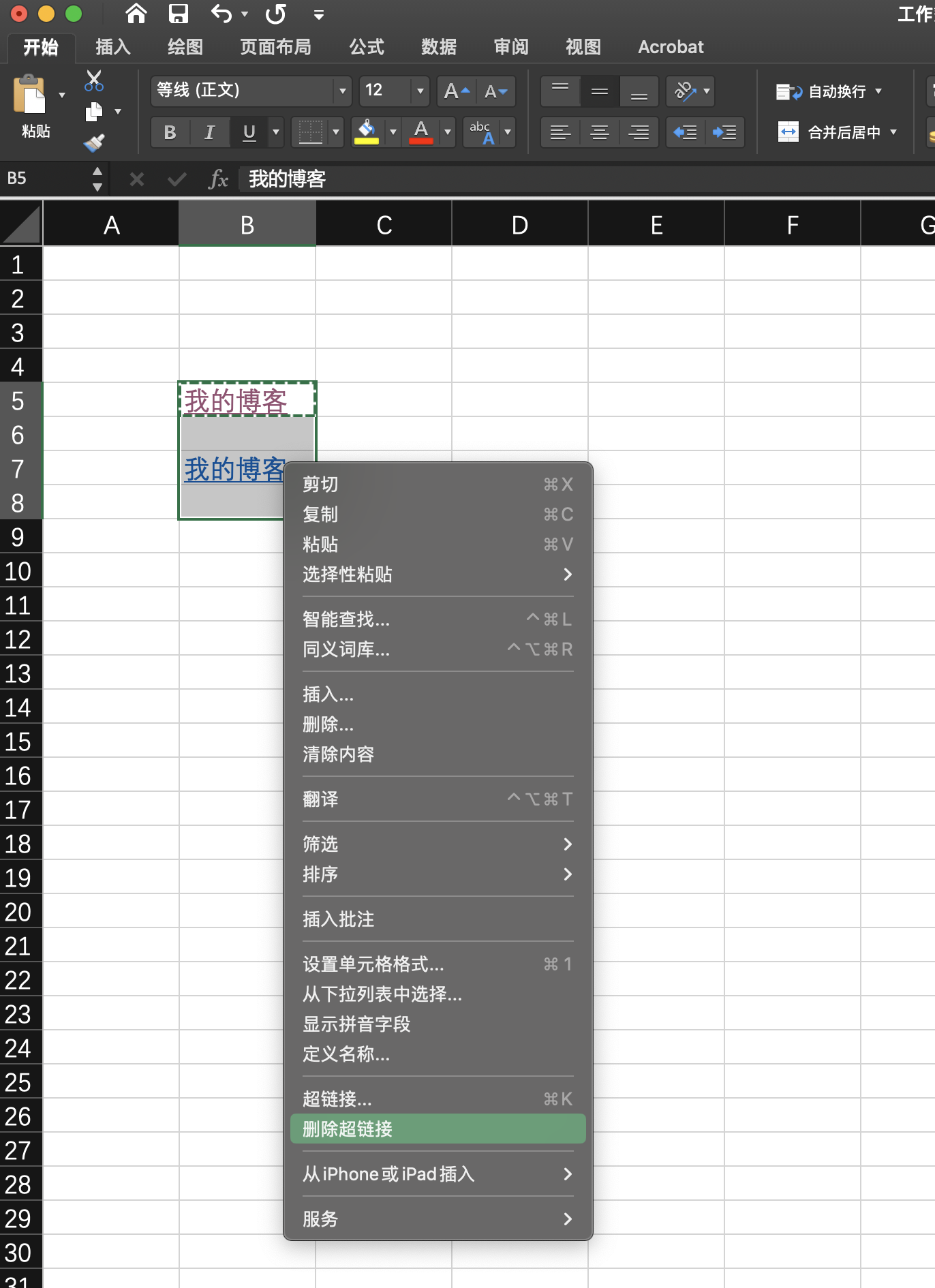Toggle Italic formatting
This screenshot has height=1288, width=935.
click(x=210, y=132)
